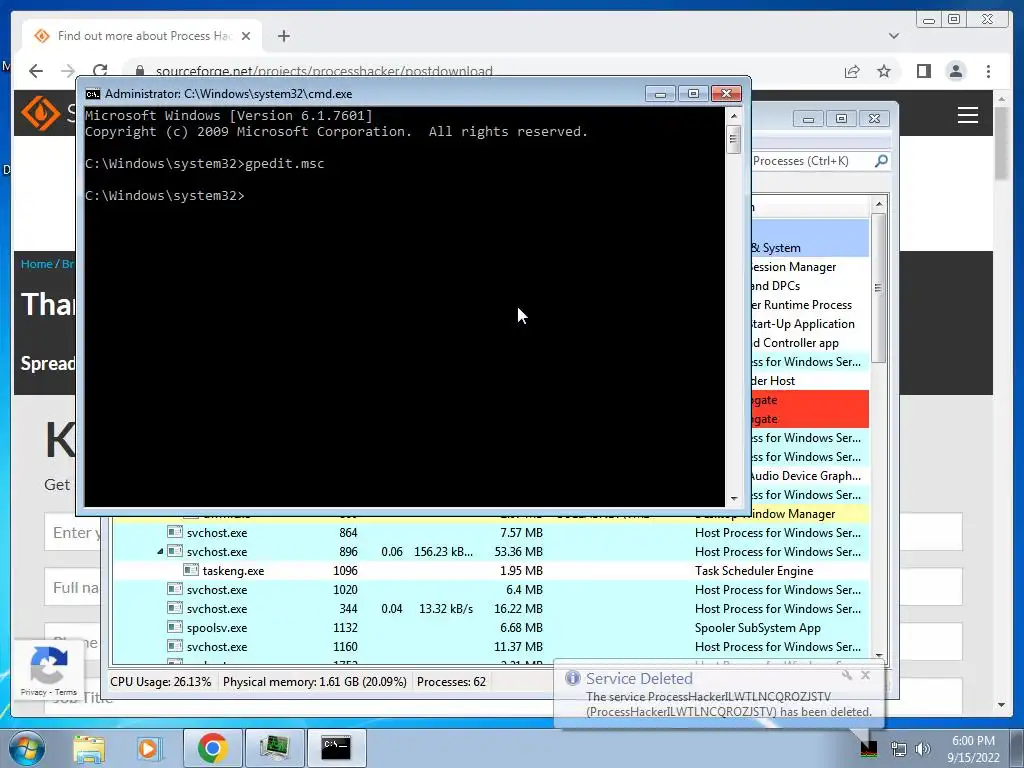Screen dimensions: 1024x768
Task: Select the svchost.exe row with PID 864
Action: (490, 533)
